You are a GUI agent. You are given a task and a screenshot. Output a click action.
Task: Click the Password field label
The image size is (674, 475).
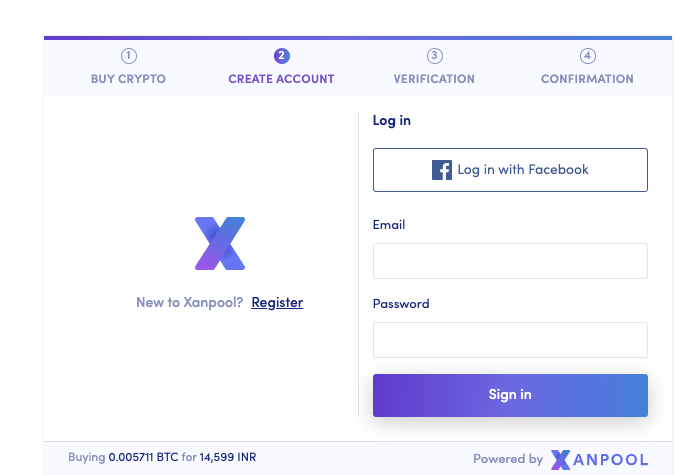click(401, 304)
